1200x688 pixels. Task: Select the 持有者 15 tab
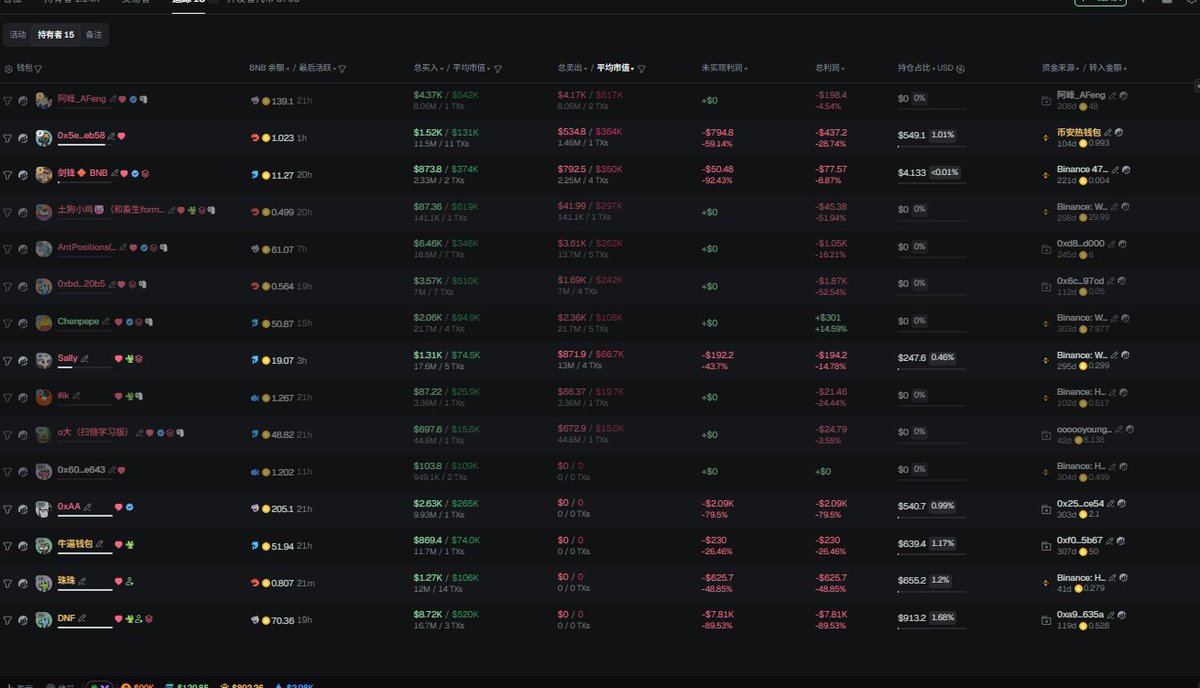click(x=56, y=35)
